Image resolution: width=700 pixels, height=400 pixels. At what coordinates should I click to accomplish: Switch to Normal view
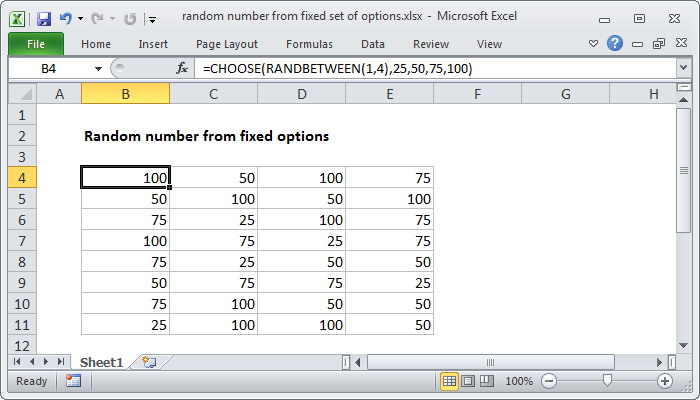[x=449, y=381]
